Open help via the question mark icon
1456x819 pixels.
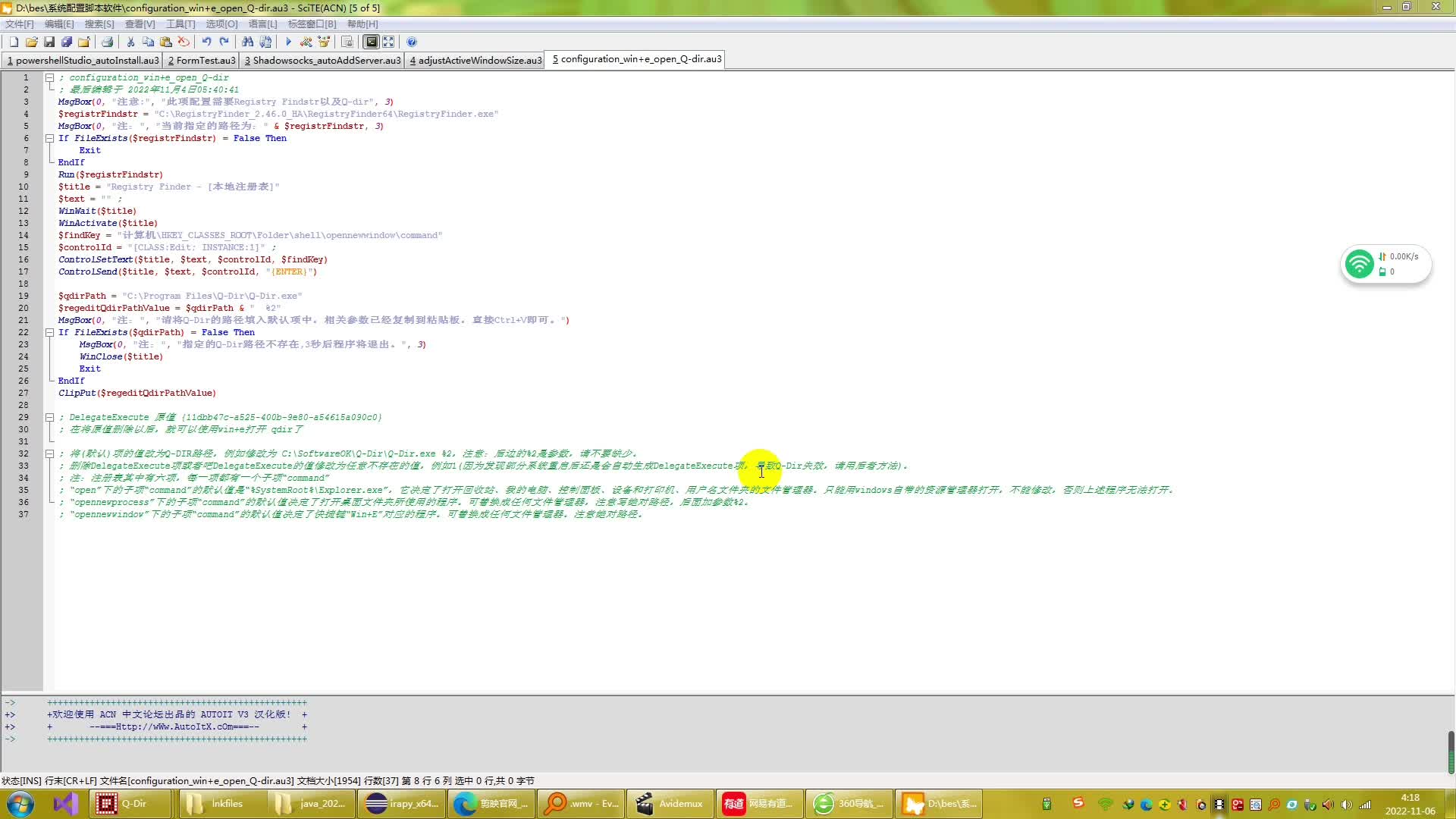(x=411, y=42)
